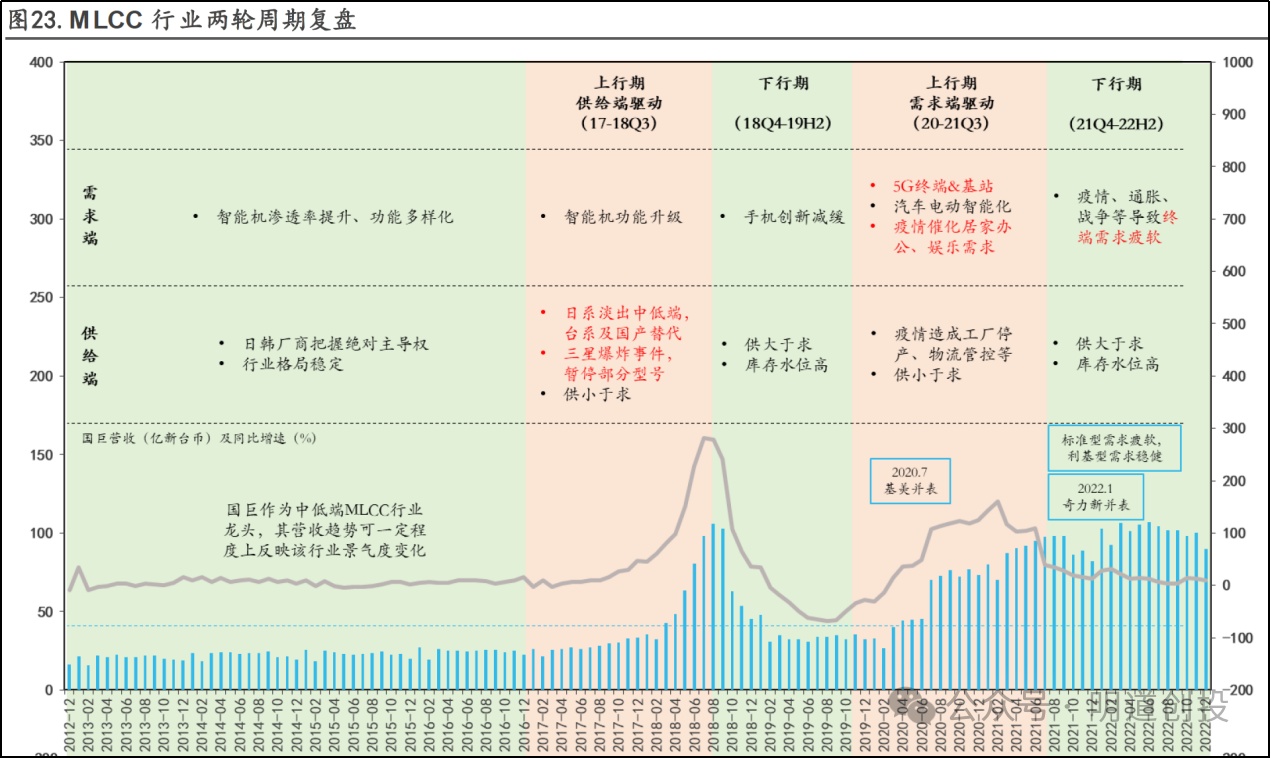
Task: Click the 2016-12 date label on x-axis
Action: pos(525,724)
